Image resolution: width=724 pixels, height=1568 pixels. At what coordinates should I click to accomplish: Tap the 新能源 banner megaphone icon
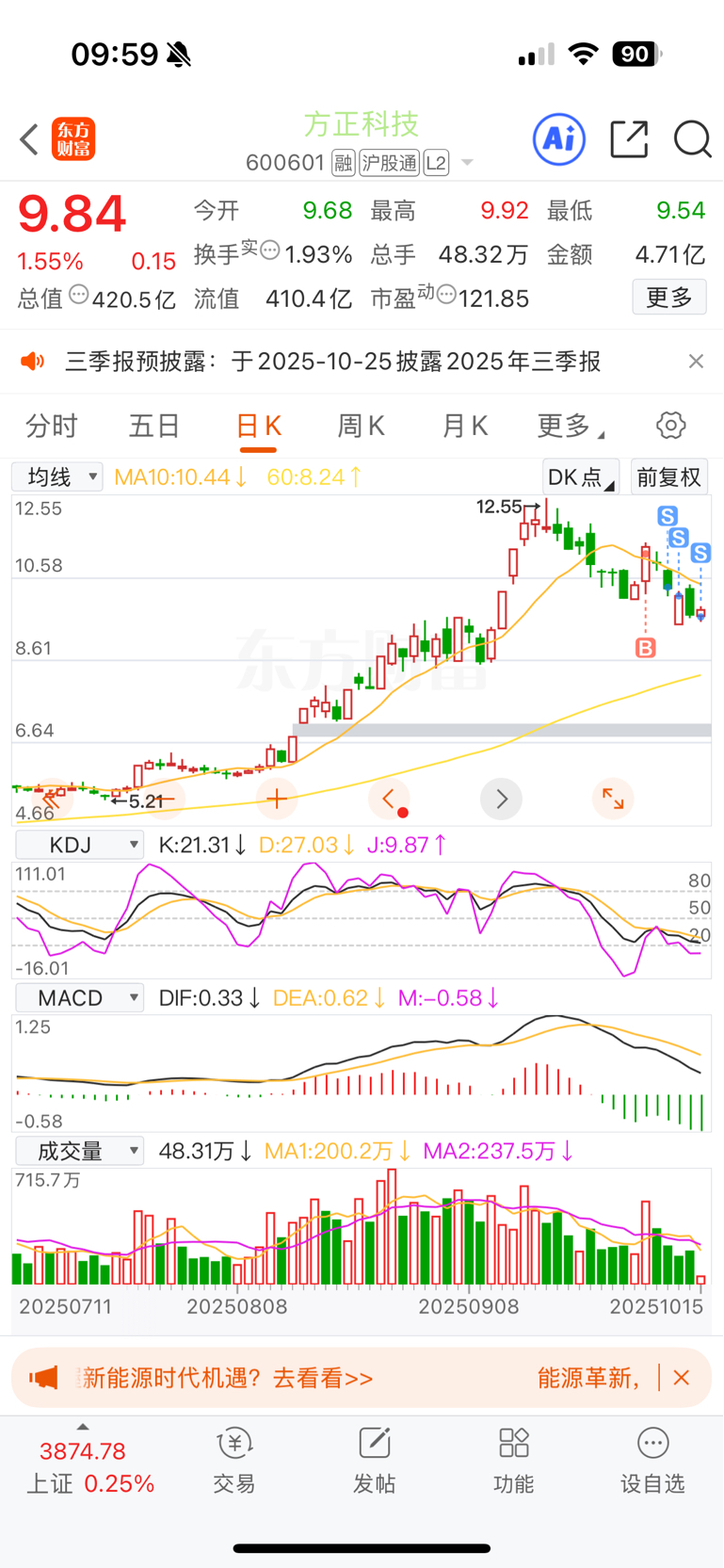pos(43,1378)
